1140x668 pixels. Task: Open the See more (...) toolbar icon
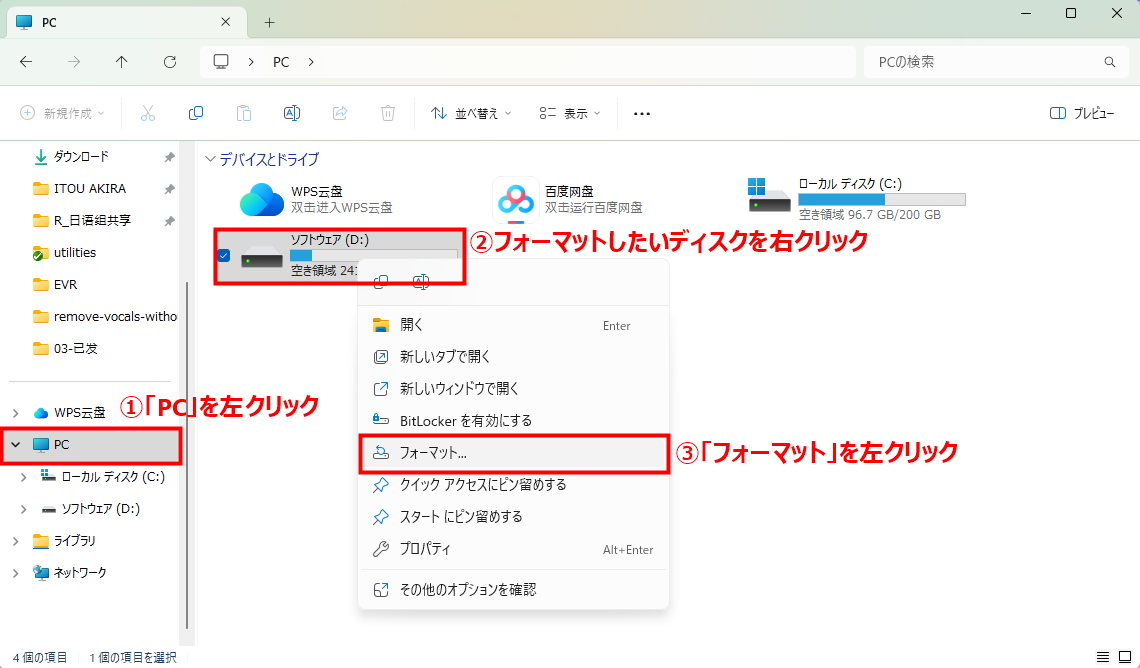point(641,113)
